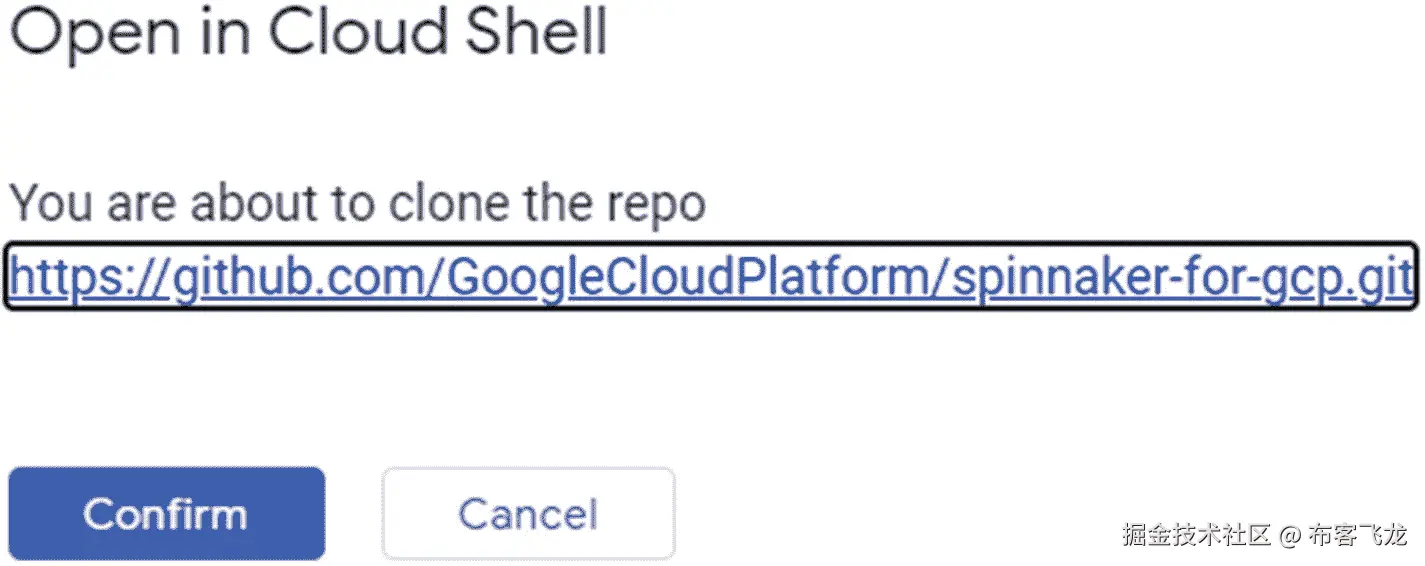Click the 'Open in Cloud Shell' heading
Screen dimensions: 1425x566
click(x=308, y=32)
